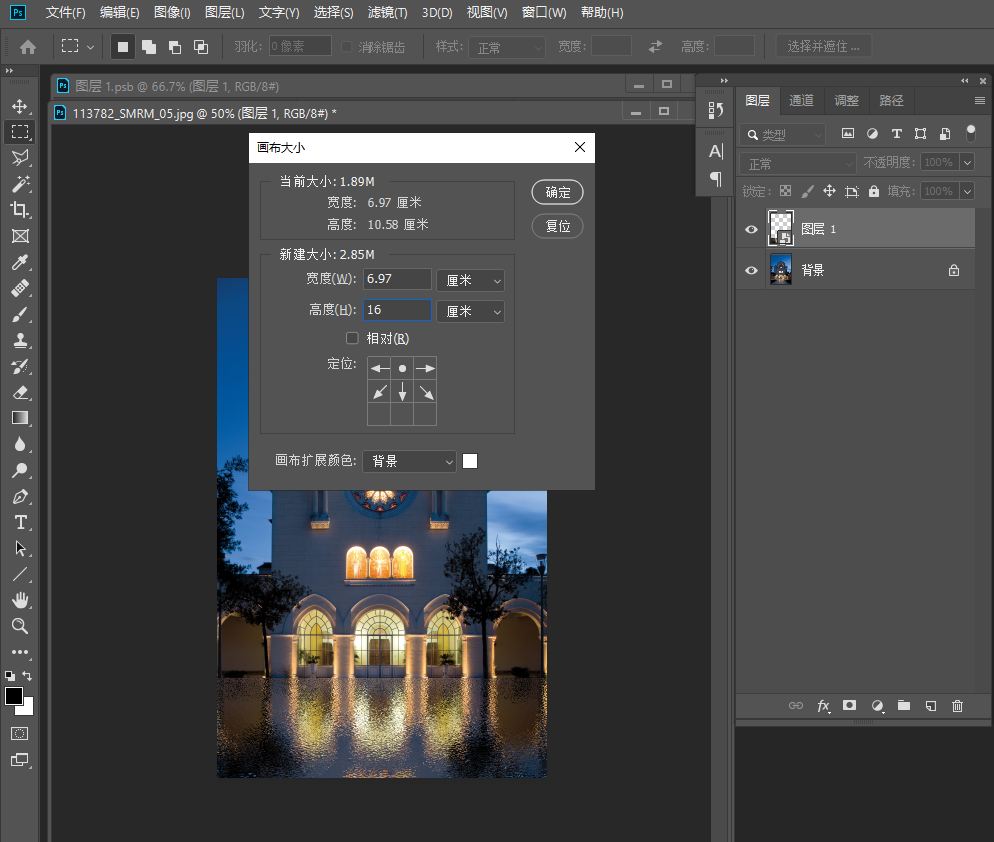This screenshot has height=842, width=994.
Task: Select the Rectangular Marquee tool
Action: coord(20,132)
